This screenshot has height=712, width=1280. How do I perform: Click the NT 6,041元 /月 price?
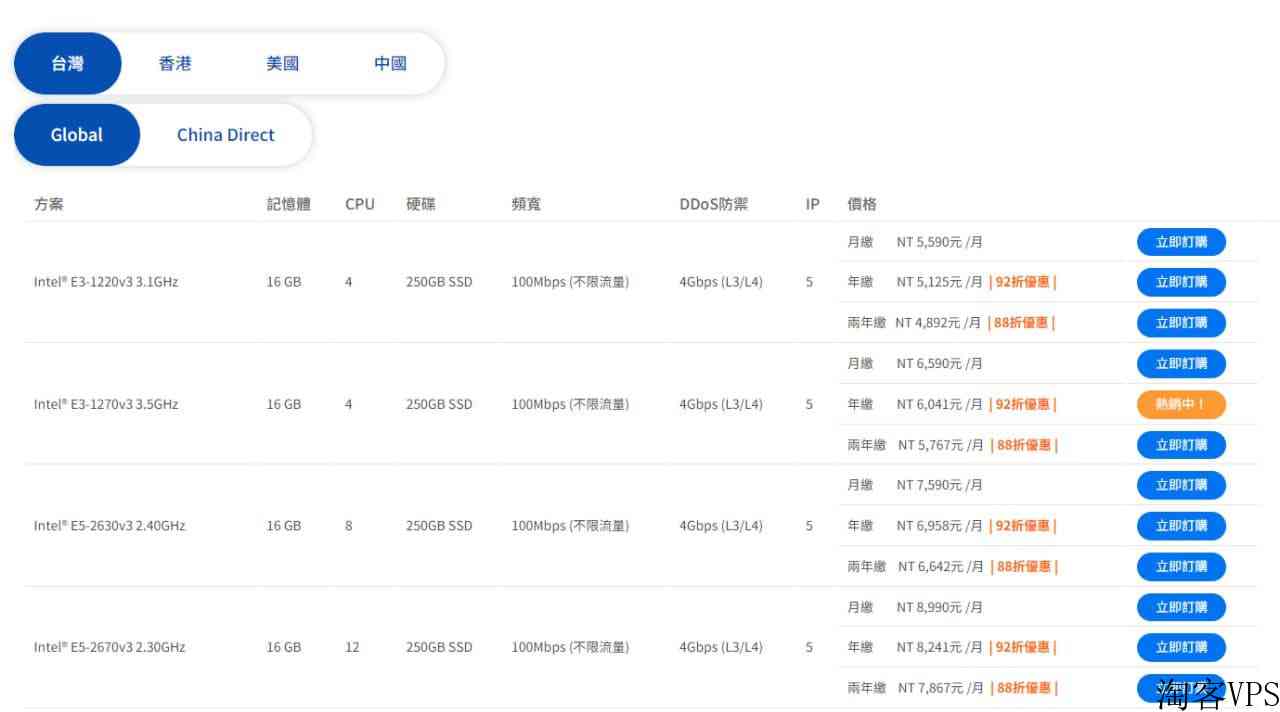pos(940,405)
